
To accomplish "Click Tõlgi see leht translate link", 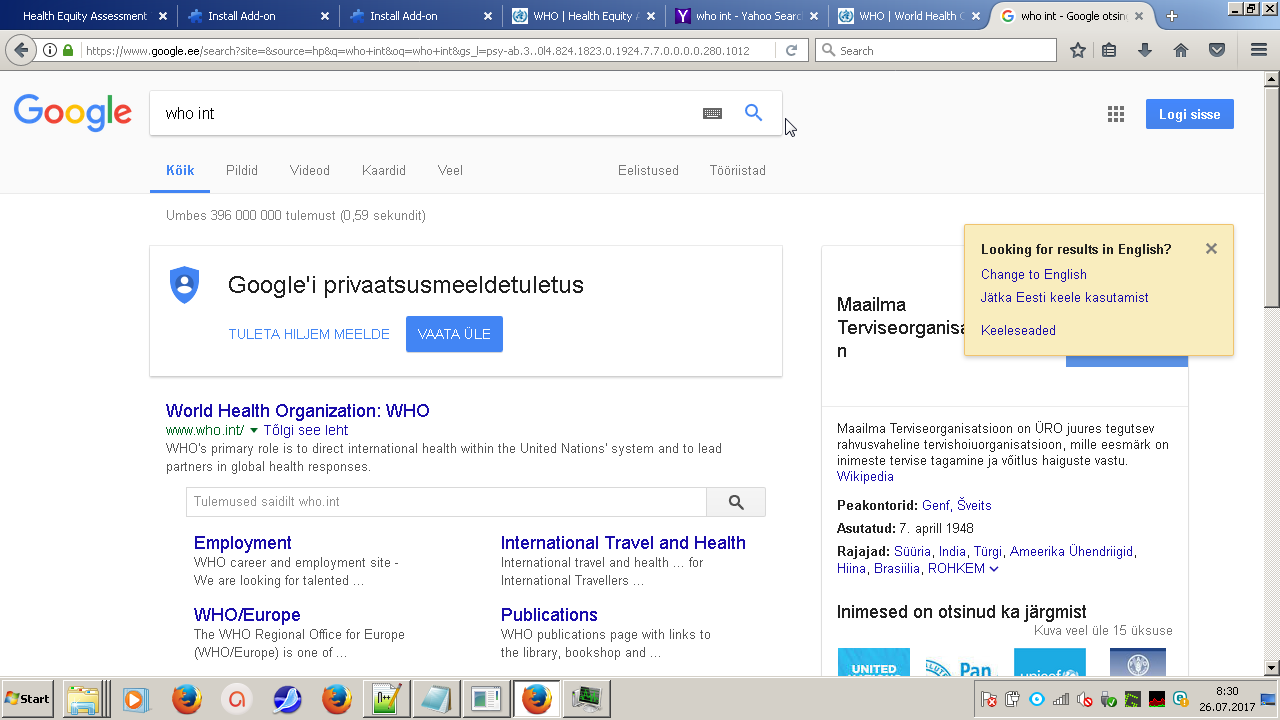I will point(306,431).
